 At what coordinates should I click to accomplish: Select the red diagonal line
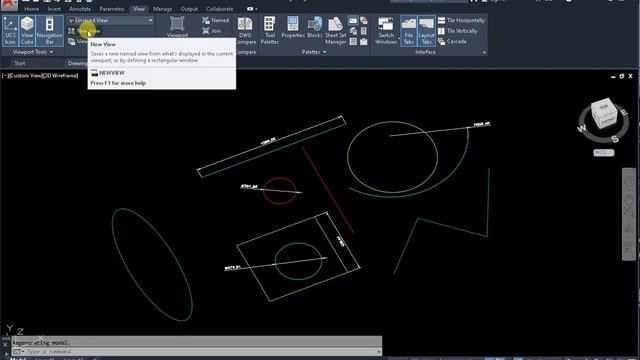327,190
